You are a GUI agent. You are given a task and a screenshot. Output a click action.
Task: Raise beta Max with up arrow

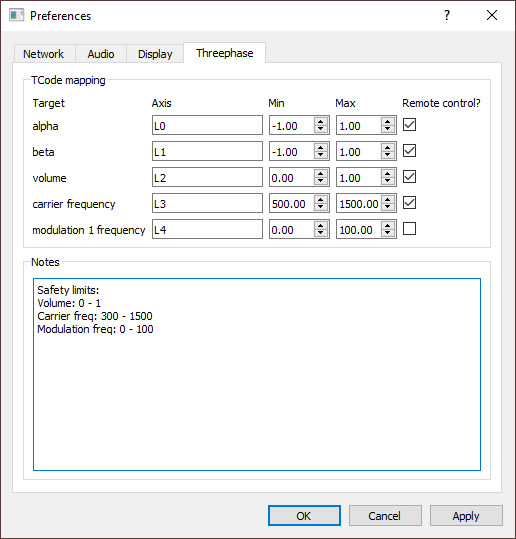[x=388, y=147]
